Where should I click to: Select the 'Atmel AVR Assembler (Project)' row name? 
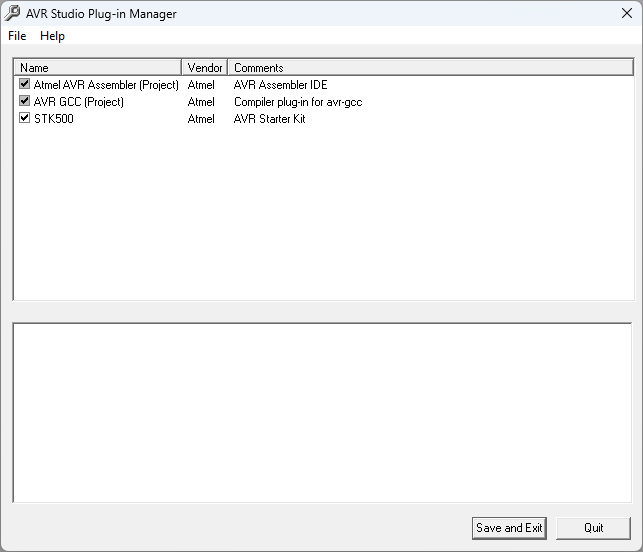[106, 85]
